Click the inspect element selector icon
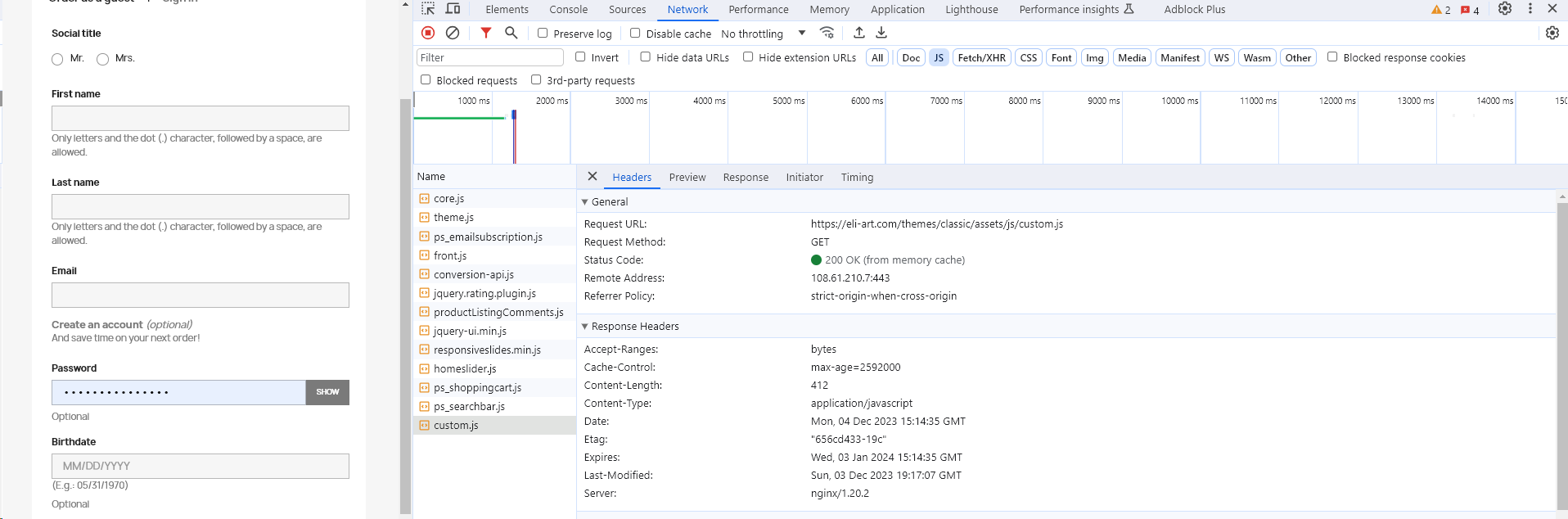 coord(428,9)
